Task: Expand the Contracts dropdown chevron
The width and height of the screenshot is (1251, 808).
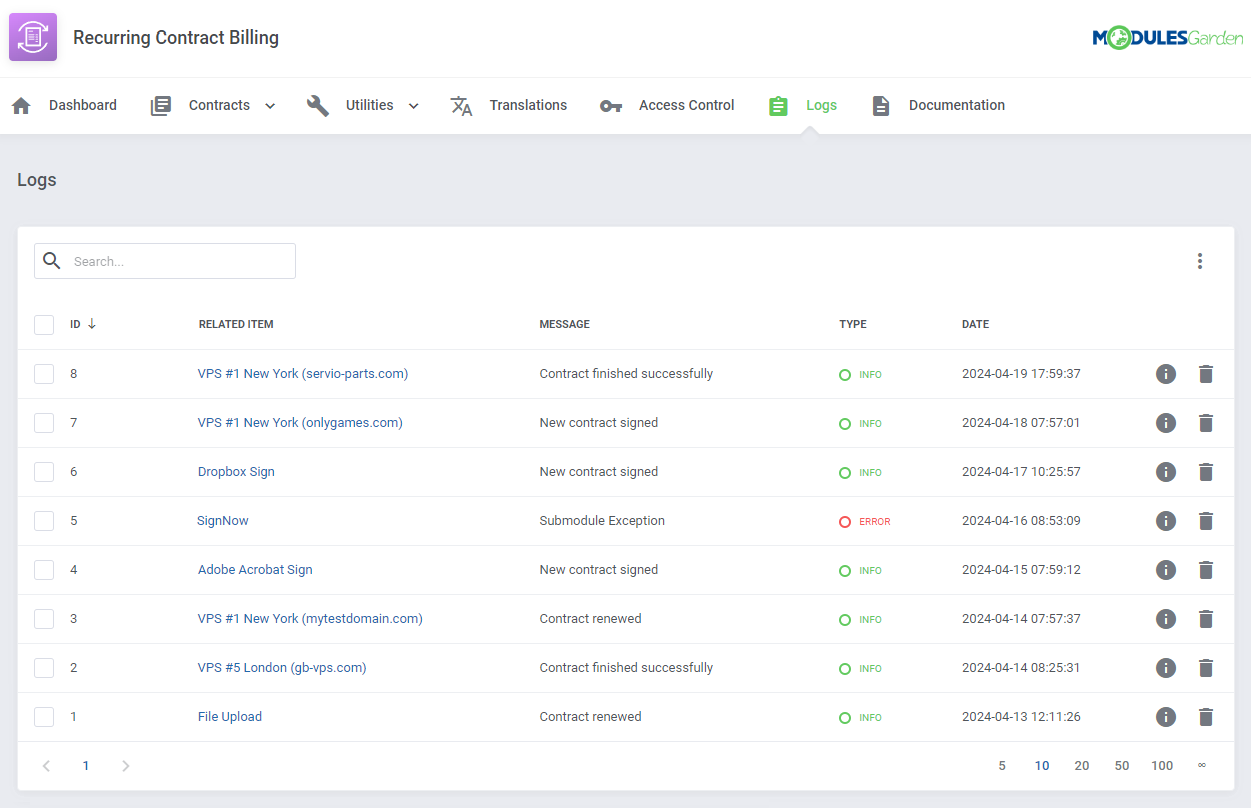Action: (270, 106)
